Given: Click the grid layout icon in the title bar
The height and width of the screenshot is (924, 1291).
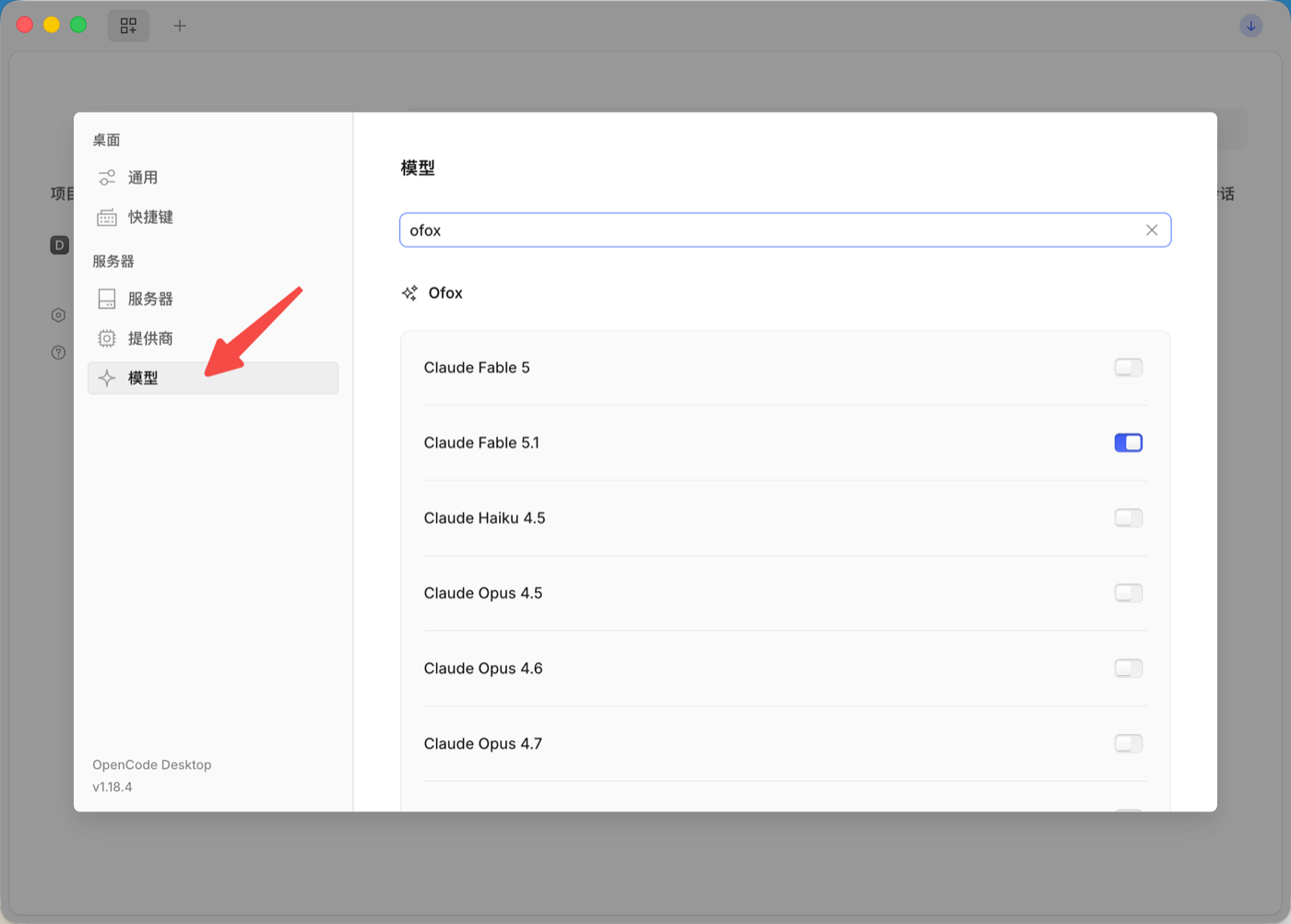Looking at the screenshot, I should [x=128, y=26].
